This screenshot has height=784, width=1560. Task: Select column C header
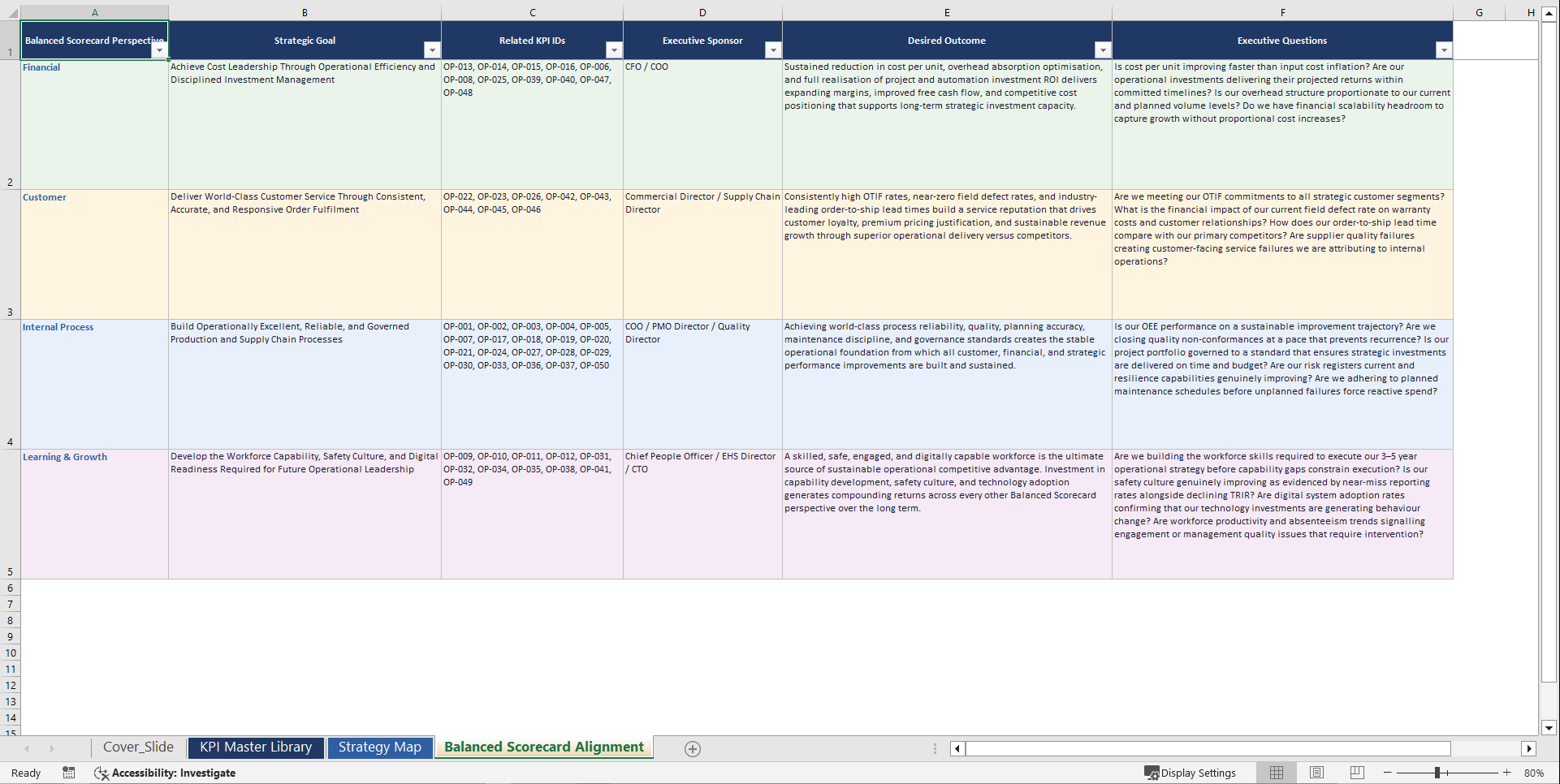[x=532, y=13]
